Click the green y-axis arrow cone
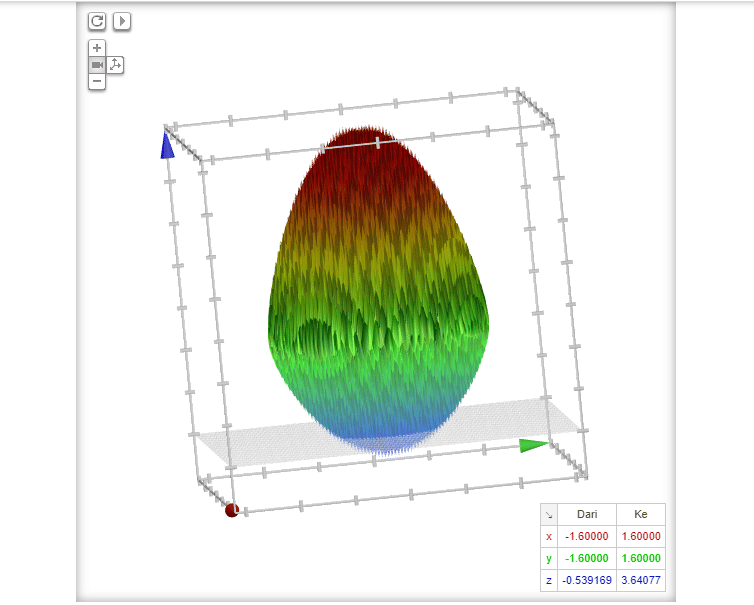754x605 pixels. (x=533, y=445)
